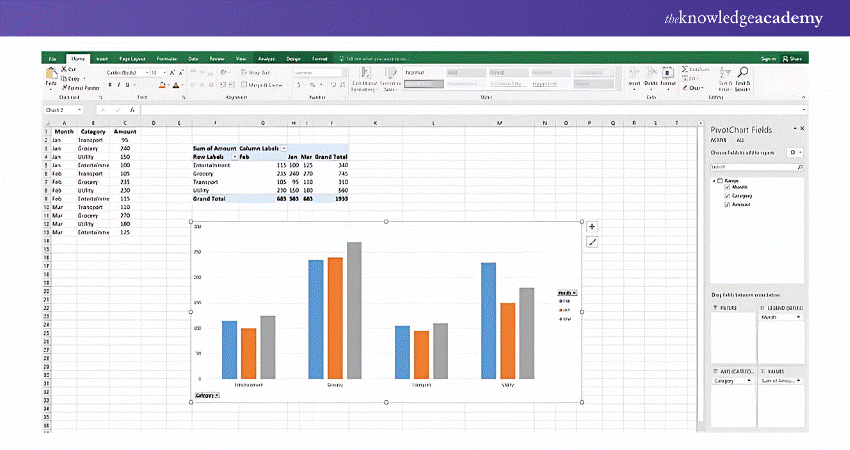The width and height of the screenshot is (850, 450).
Task: Click the Format Painter tool
Action: pos(82,88)
